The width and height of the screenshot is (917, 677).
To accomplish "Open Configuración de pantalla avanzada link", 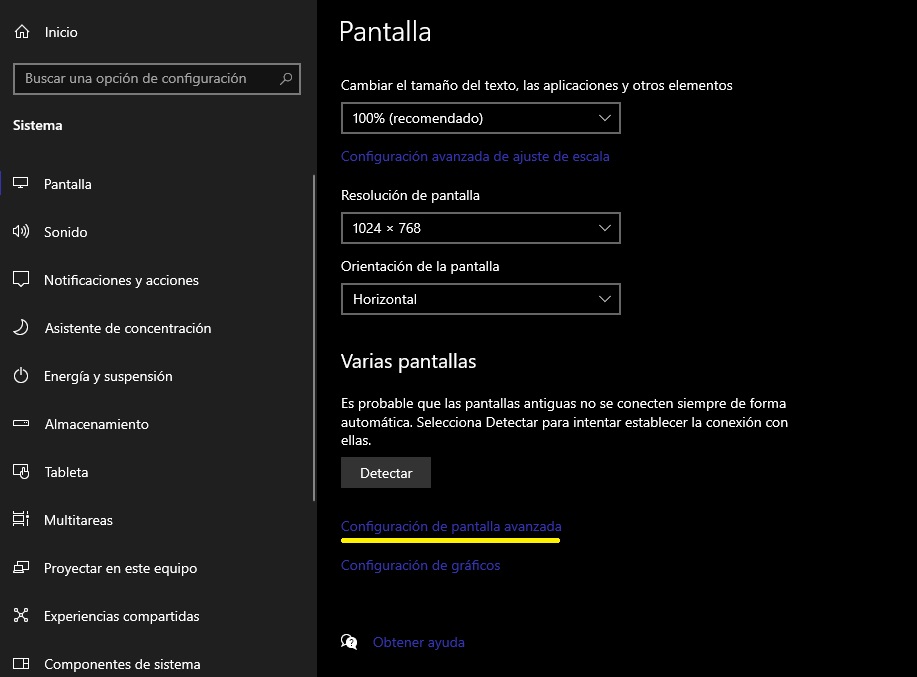I will 451,526.
